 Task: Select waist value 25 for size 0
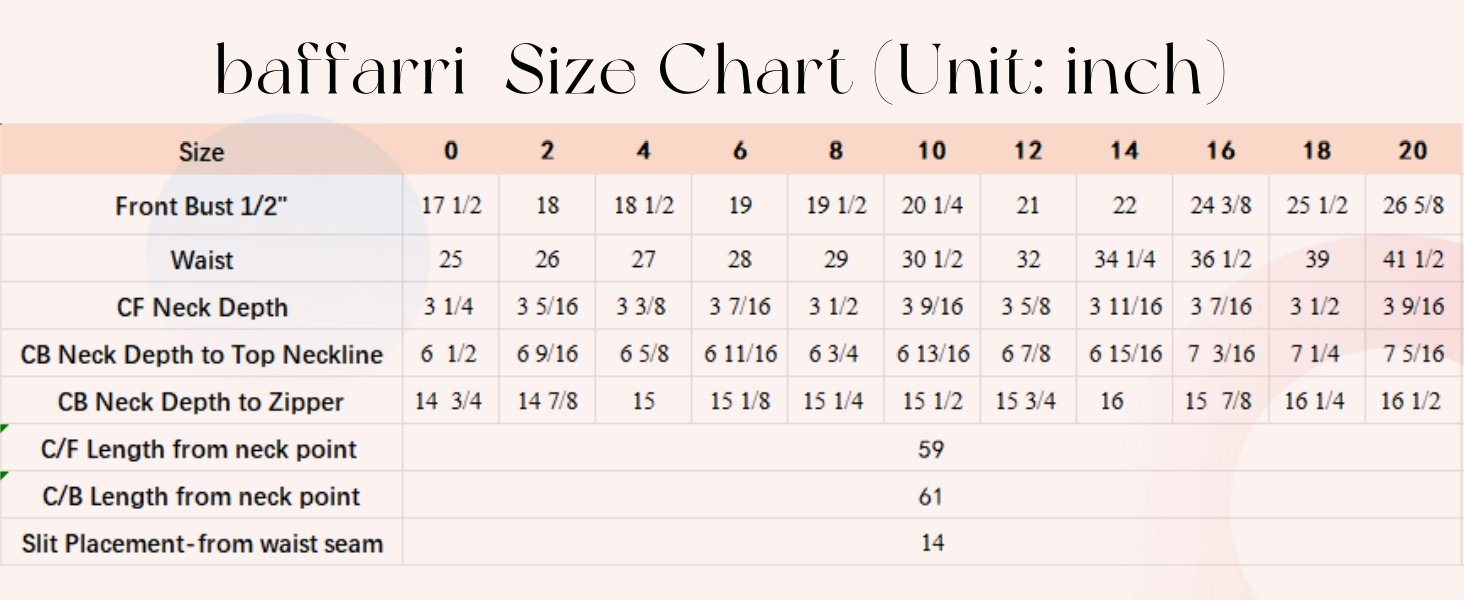pyautogui.click(x=451, y=260)
